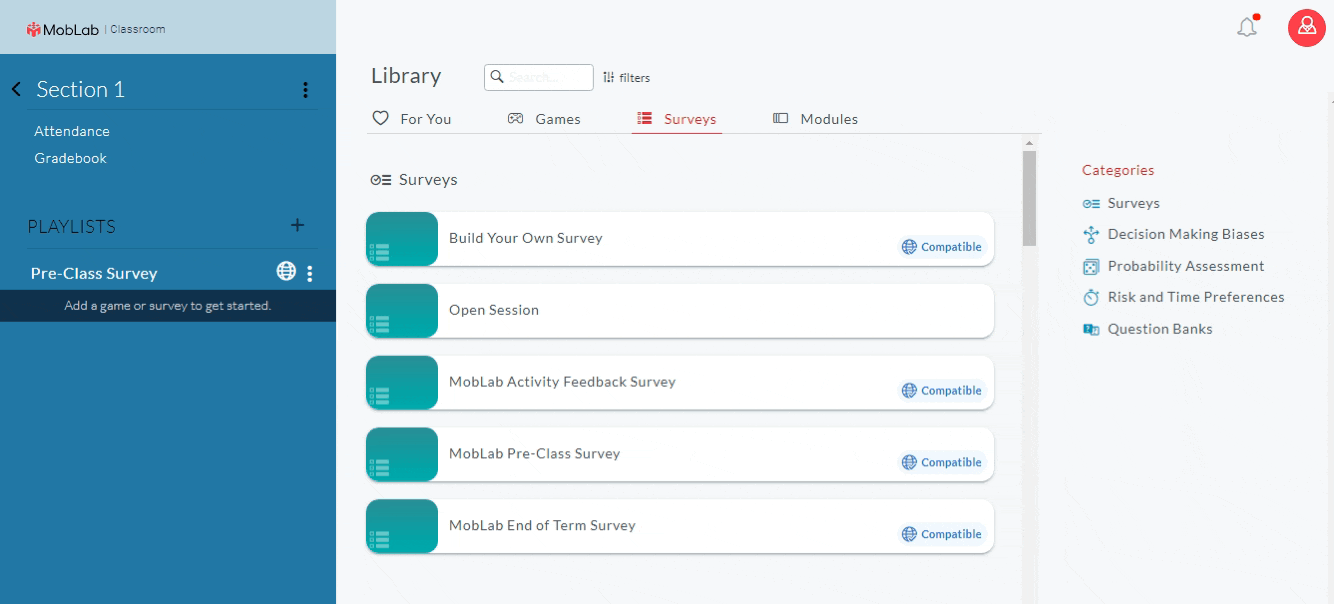The width and height of the screenshot is (1334, 604).
Task: Click the globe icon on Pre-Class Survey playlist
Action: pos(286,271)
